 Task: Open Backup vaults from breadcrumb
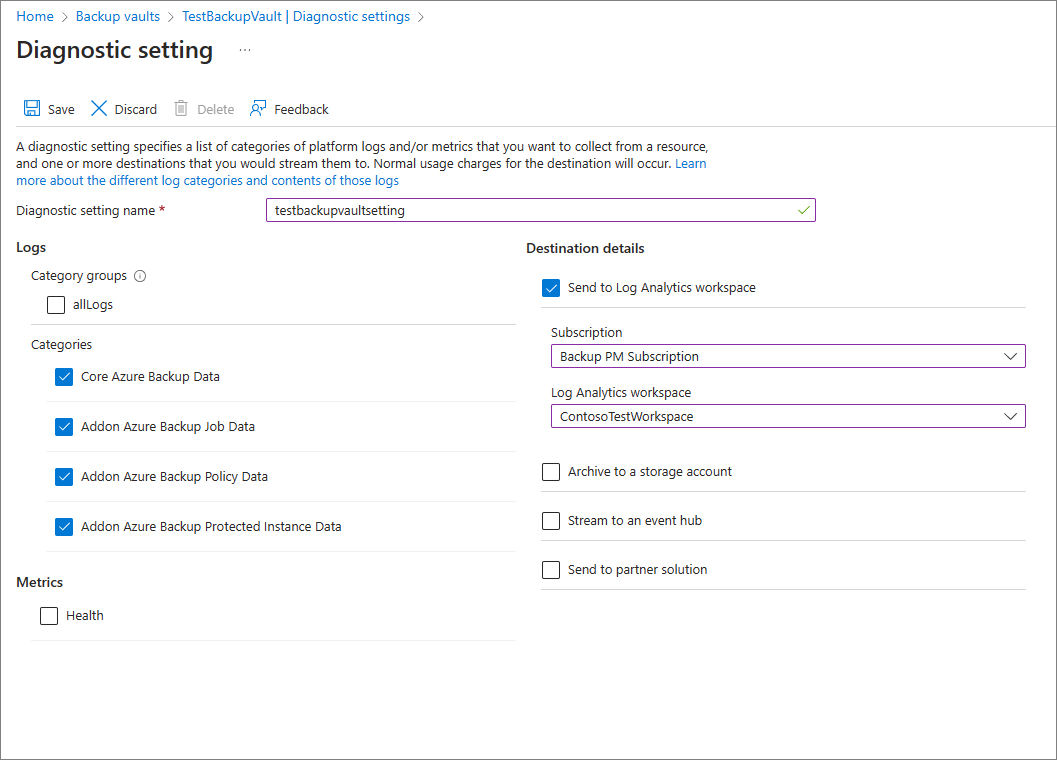[x=117, y=16]
